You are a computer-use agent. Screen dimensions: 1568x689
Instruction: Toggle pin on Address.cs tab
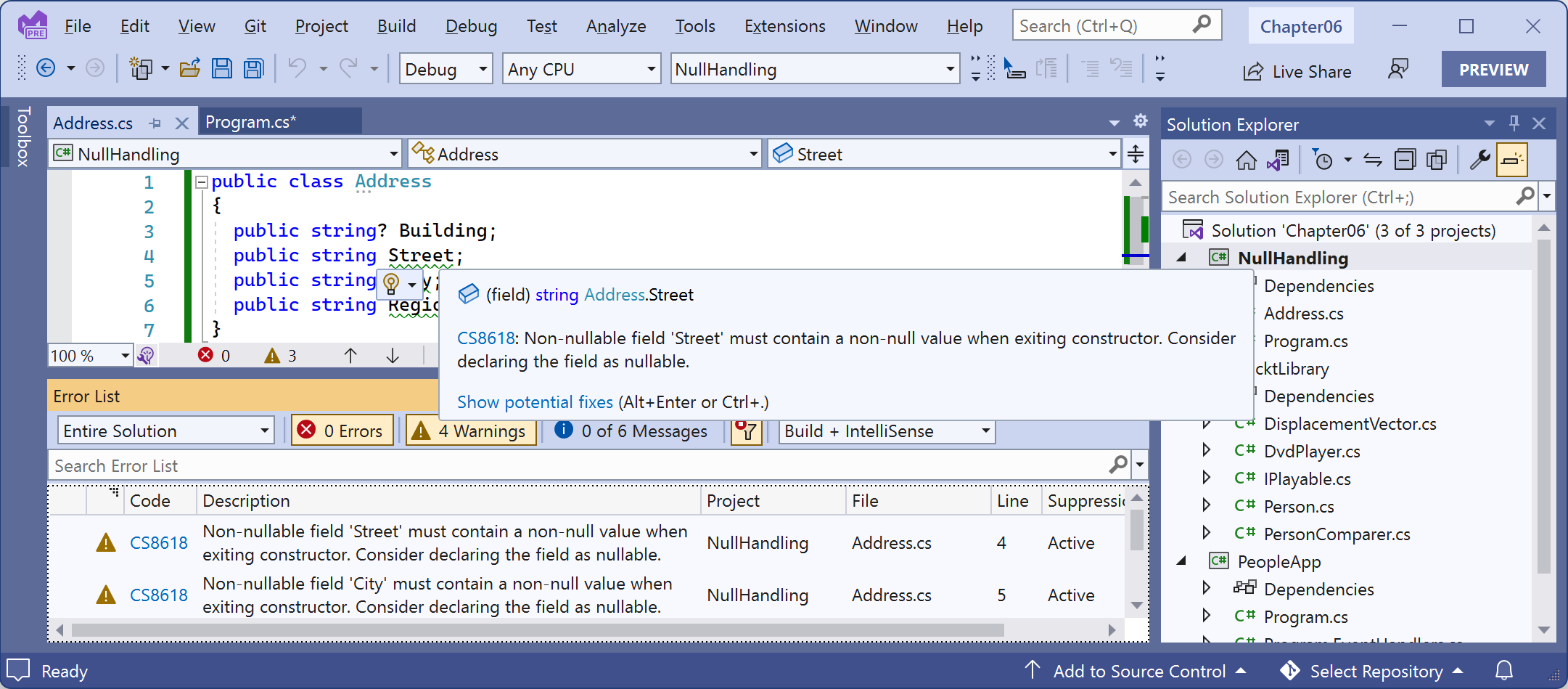(155, 123)
